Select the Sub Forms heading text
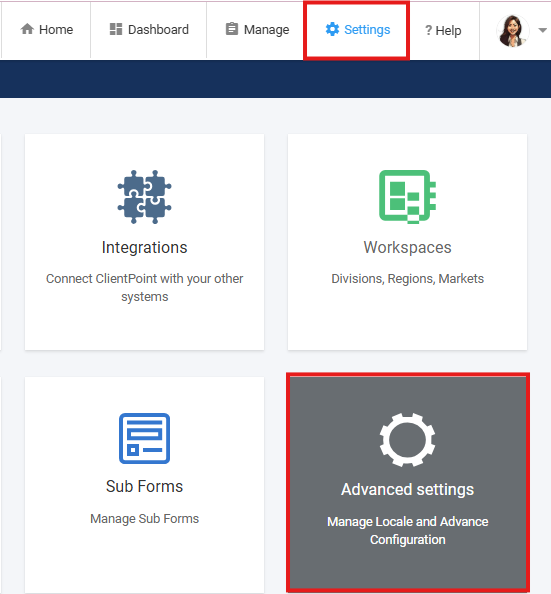The image size is (551, 594). (x=144, y=486)
